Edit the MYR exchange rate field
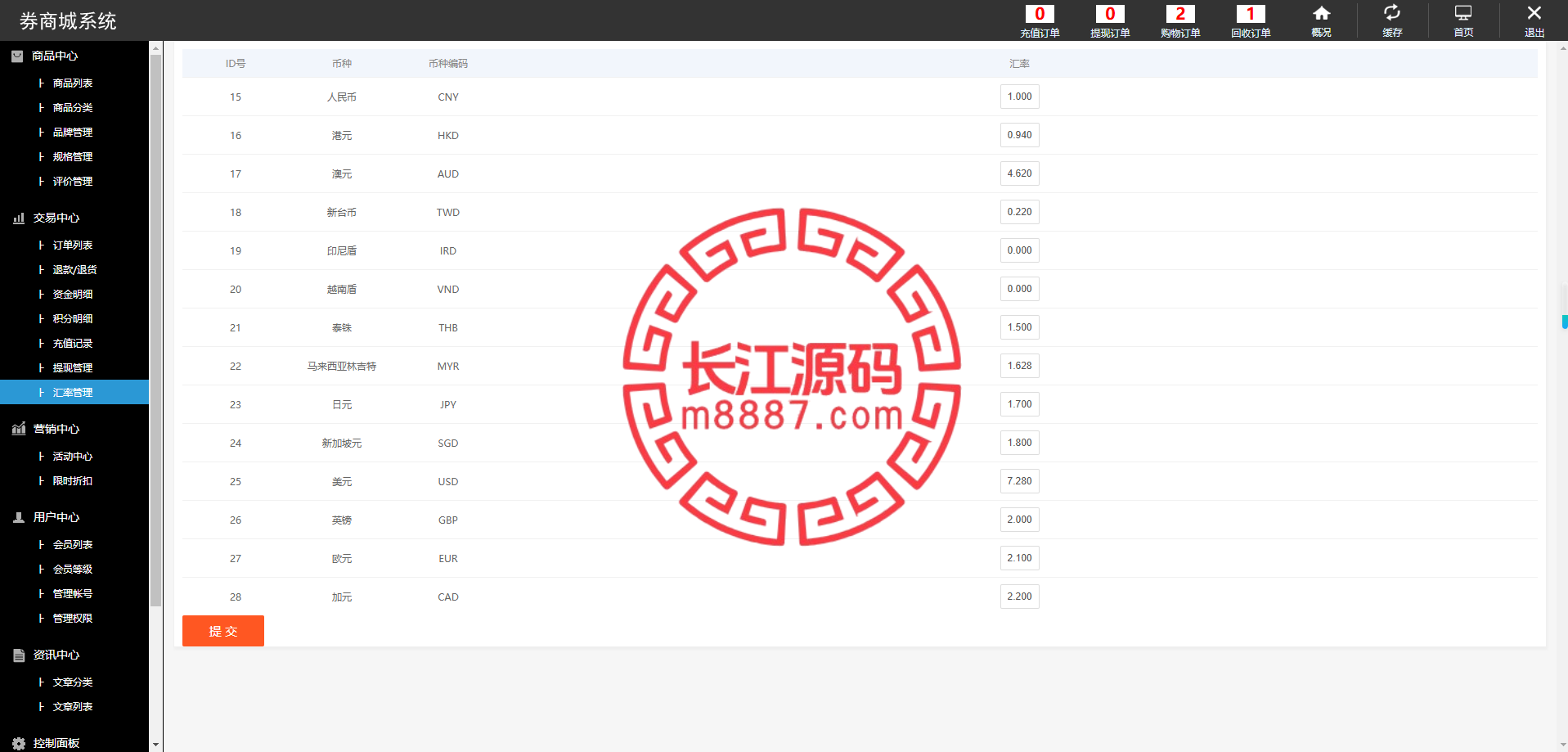This screenshot has height=752, width=1568. 1020,366
